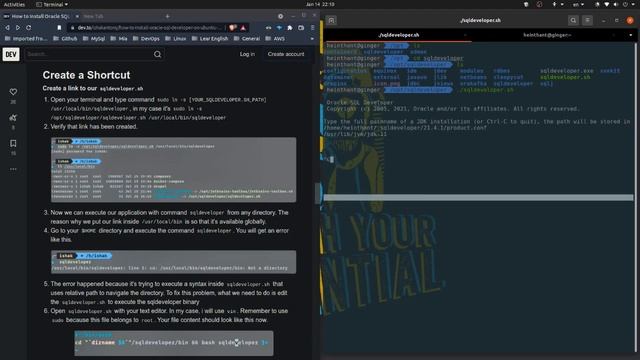640x360 pixels.
Task: Open the system power menu arrow
Action: tap(633, 4)
